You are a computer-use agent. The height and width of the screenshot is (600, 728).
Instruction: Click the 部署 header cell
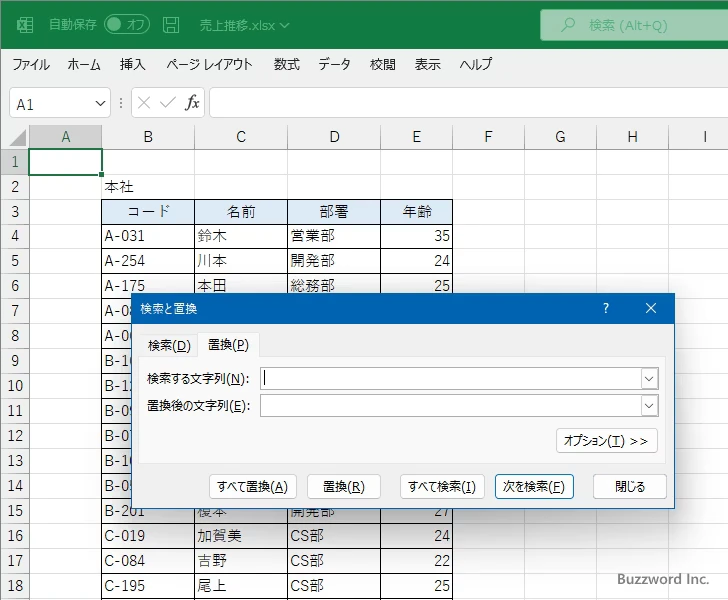click(x=334, y=212)
